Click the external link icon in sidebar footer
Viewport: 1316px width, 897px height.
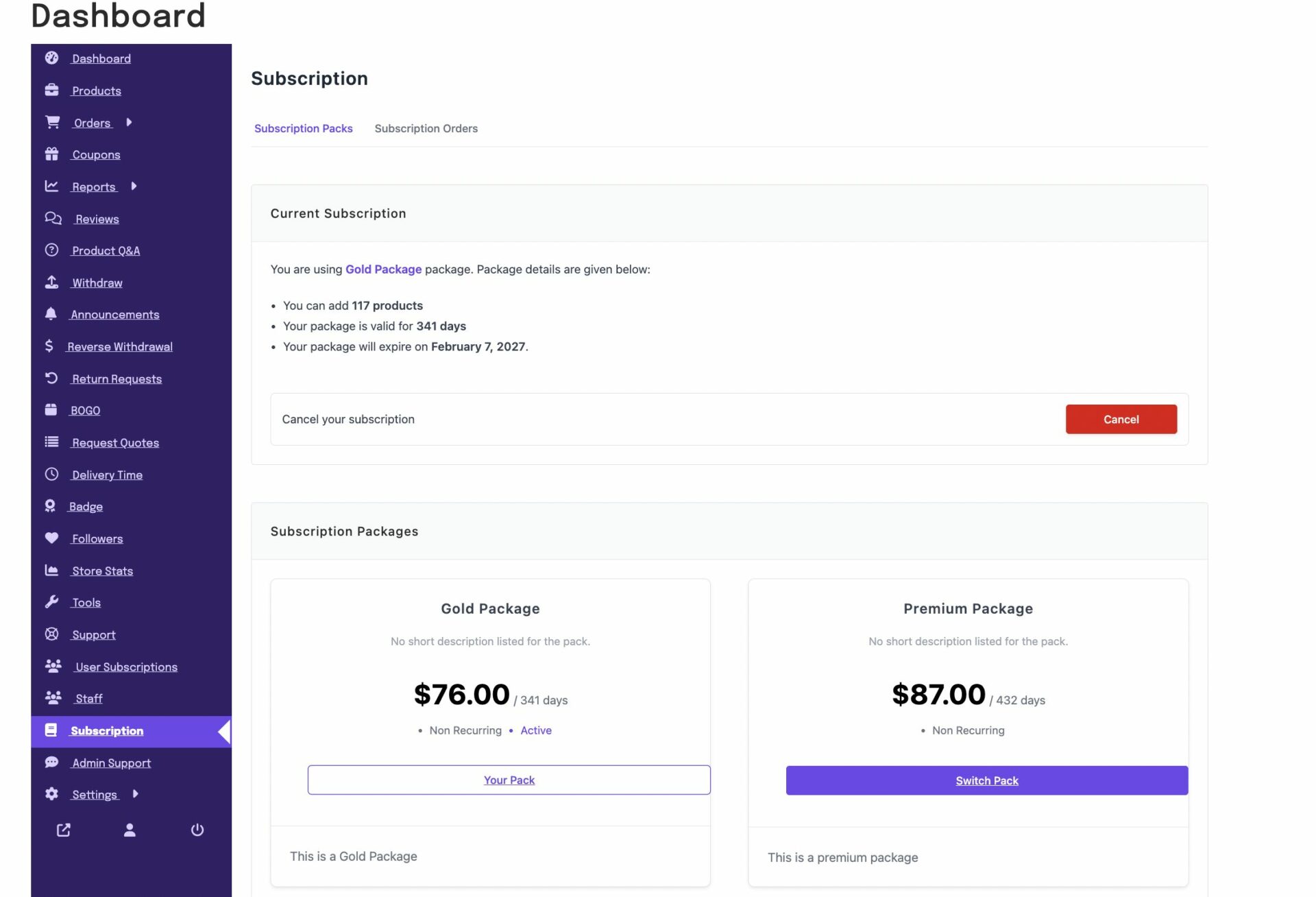(63, 830)
